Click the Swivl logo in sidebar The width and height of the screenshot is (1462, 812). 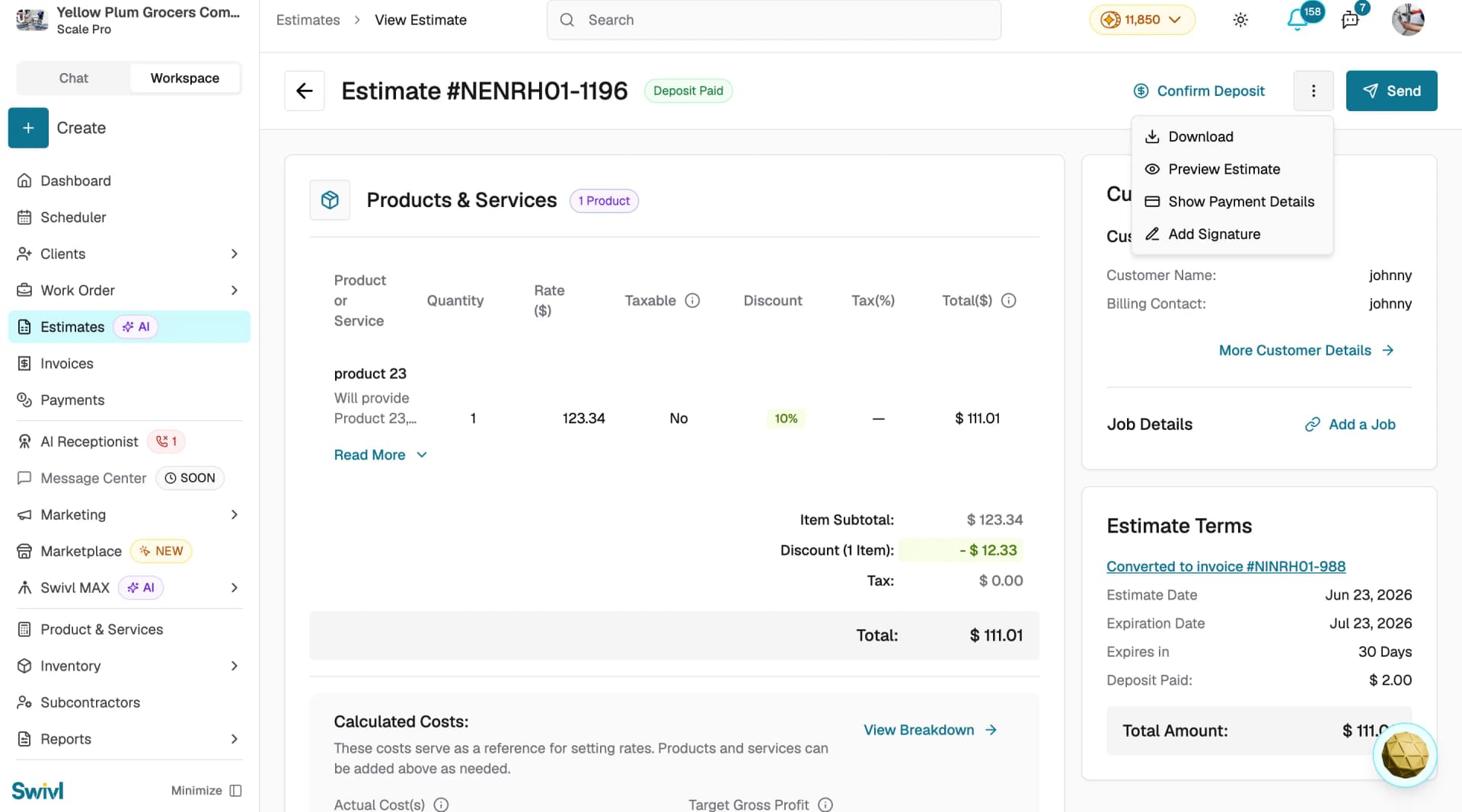pyautogui.click(x=37, y=791)
